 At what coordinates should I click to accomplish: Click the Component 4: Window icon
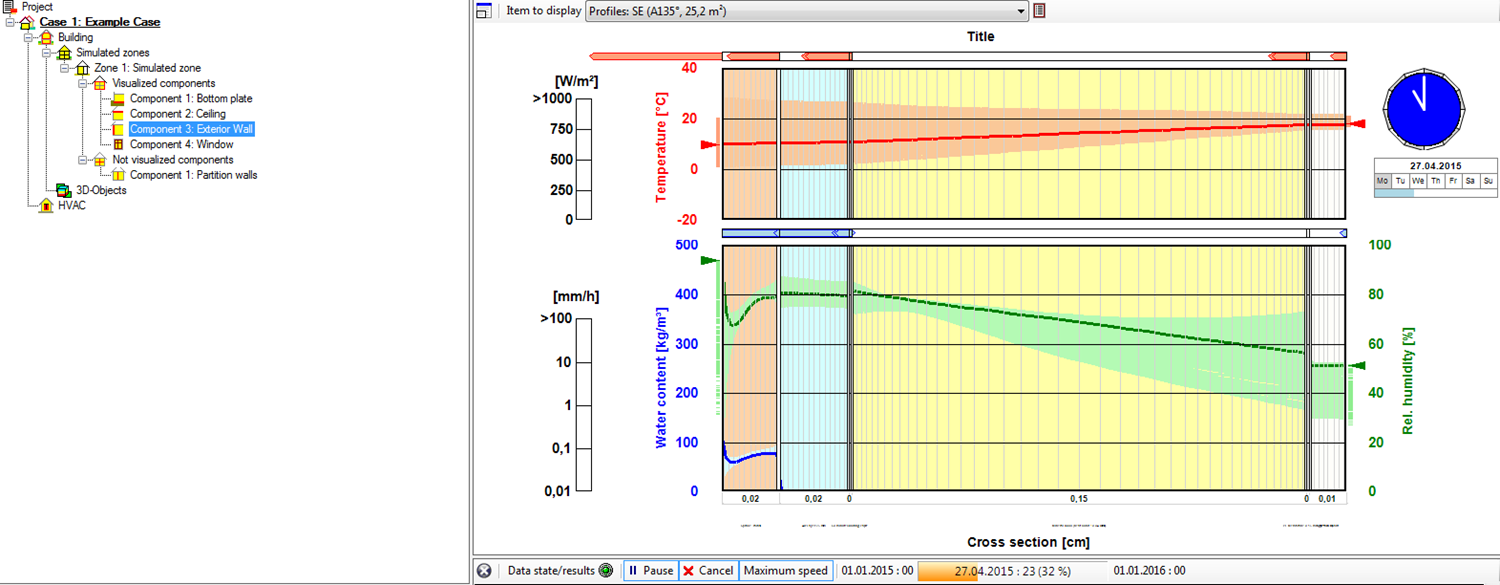[x=118, y=145]
